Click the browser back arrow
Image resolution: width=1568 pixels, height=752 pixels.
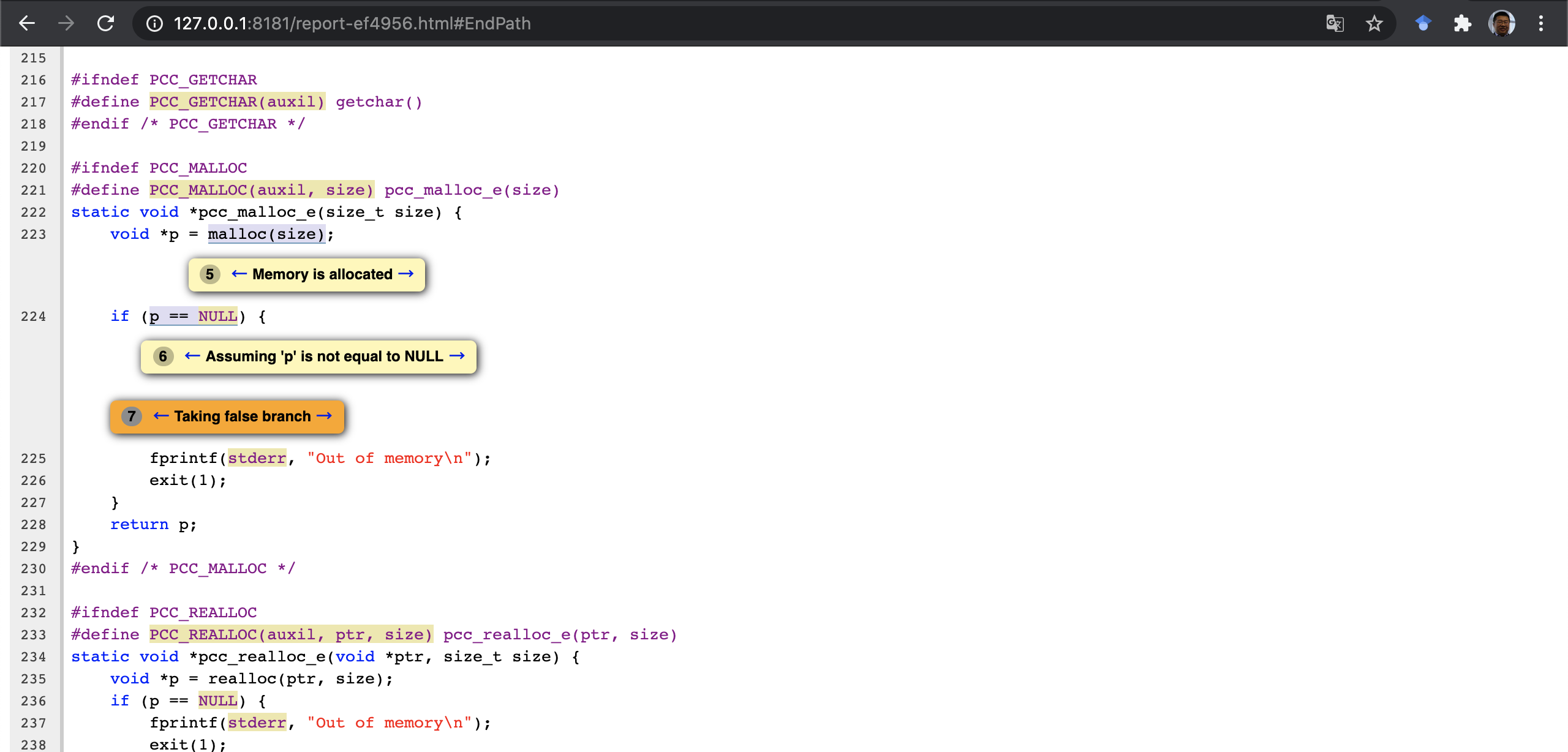pyautogui.click(x=27, y=23)
